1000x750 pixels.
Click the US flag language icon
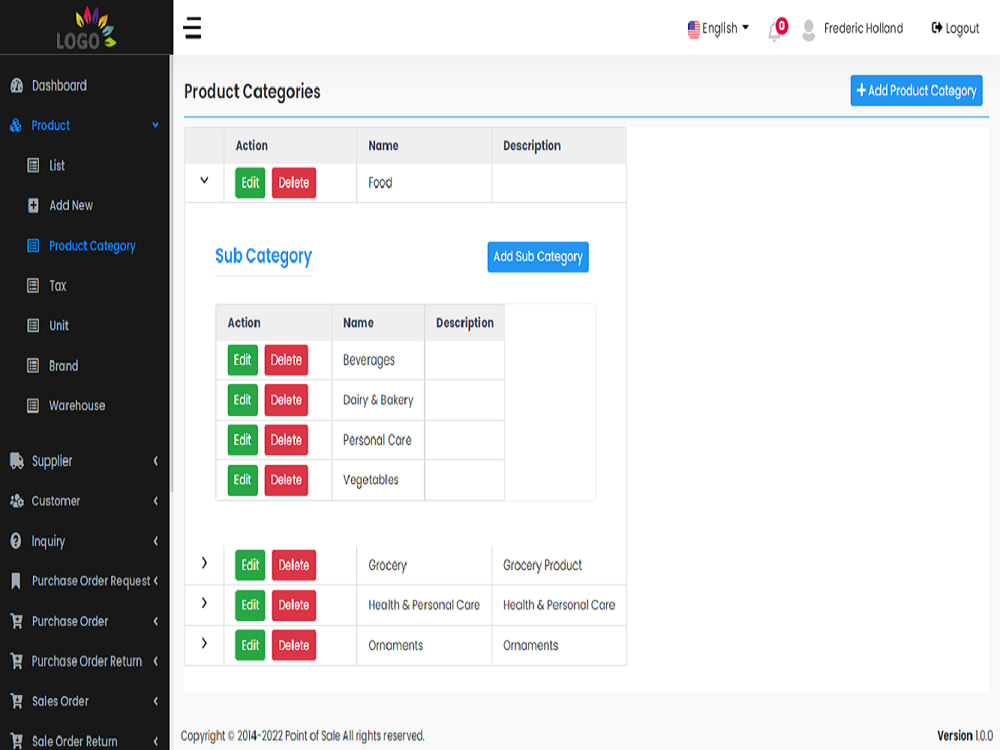(x=693, y=29)
